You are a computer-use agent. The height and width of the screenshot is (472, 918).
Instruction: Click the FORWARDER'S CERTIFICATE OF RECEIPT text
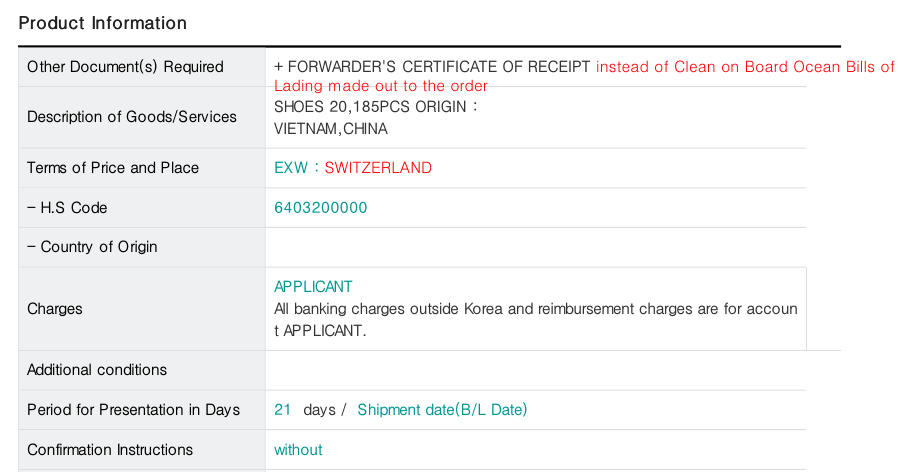[432, 67]
